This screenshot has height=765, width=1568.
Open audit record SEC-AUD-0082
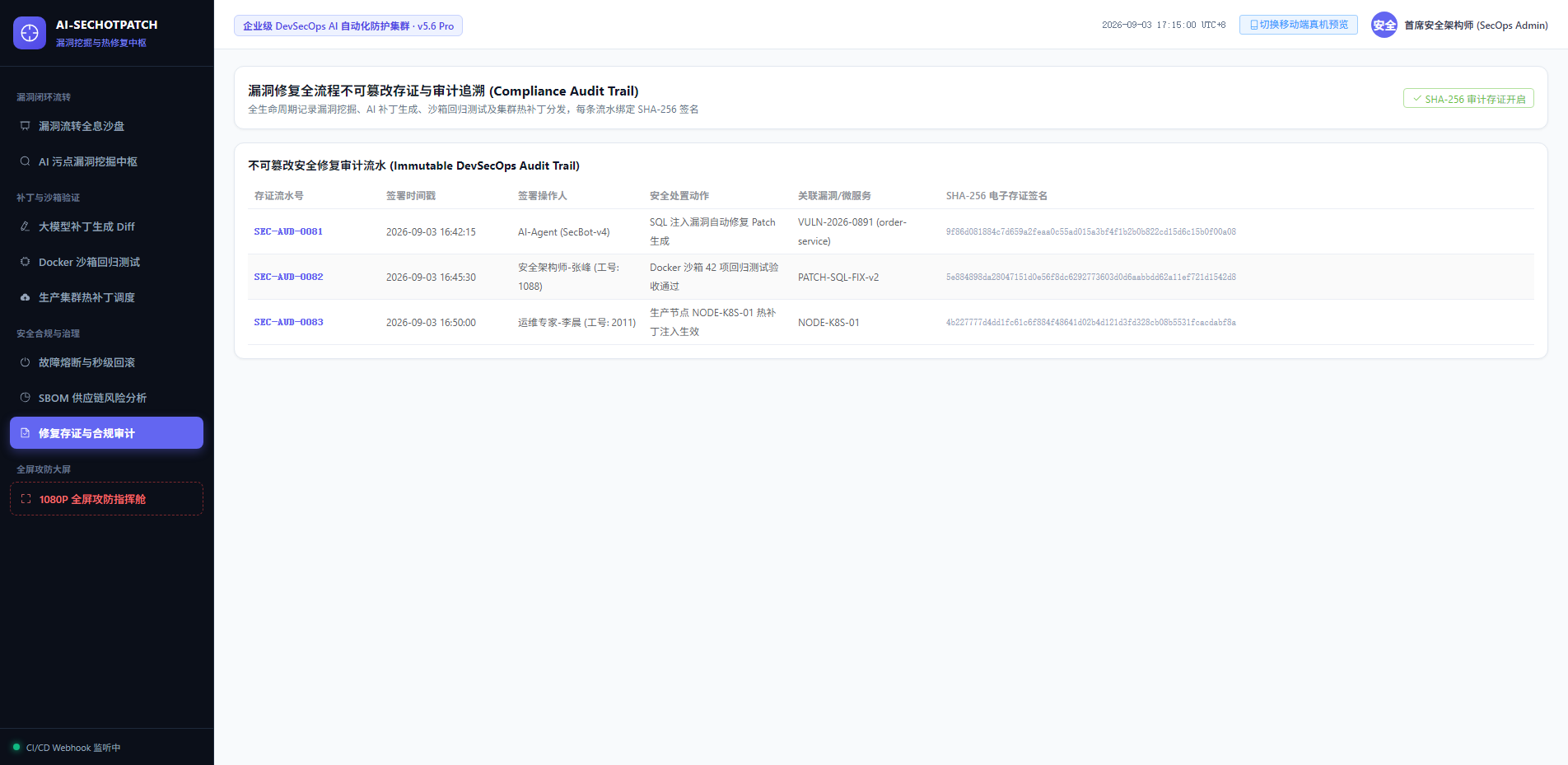[x=288, y=278]
